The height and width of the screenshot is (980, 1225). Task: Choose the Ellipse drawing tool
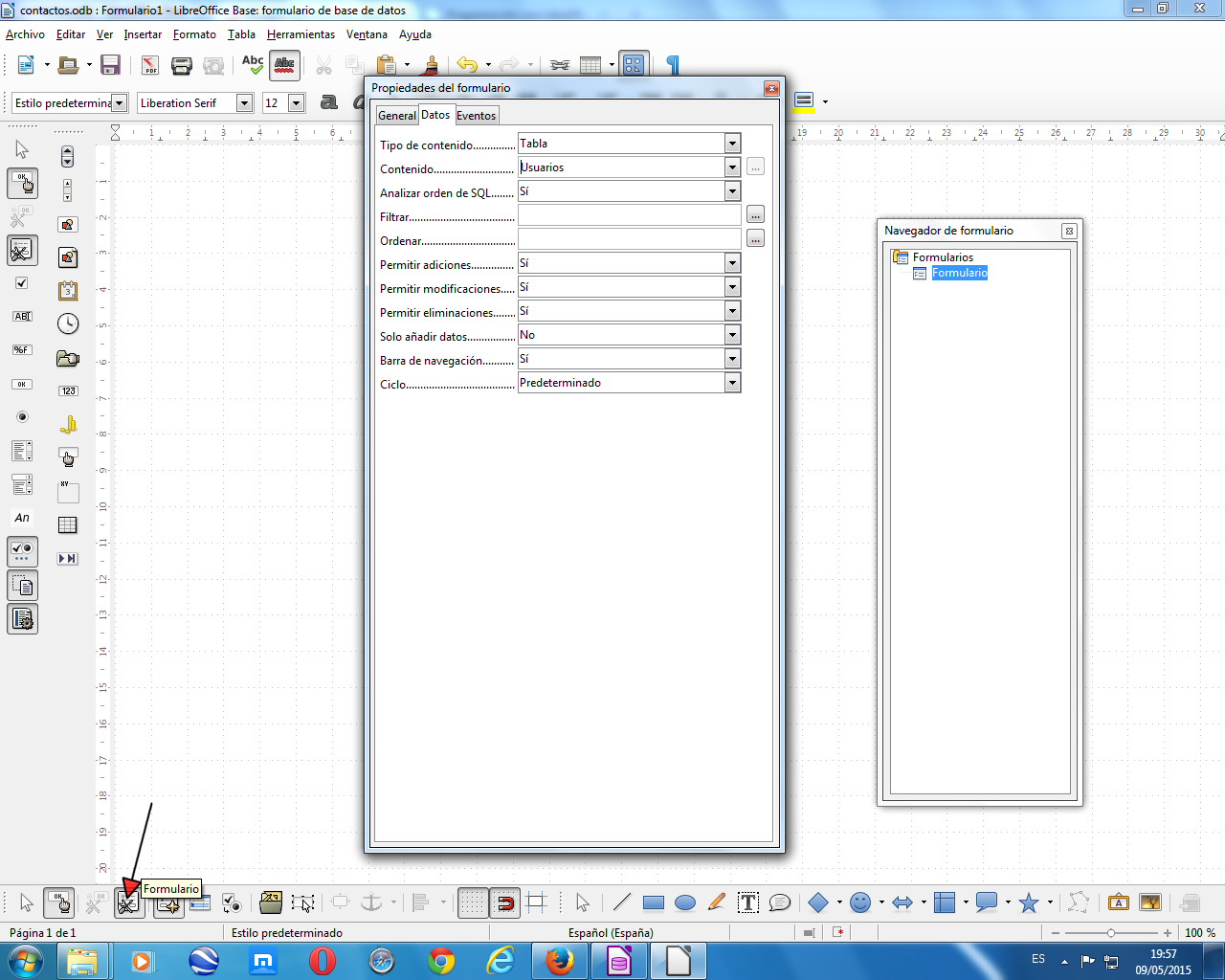click(685, 902)
